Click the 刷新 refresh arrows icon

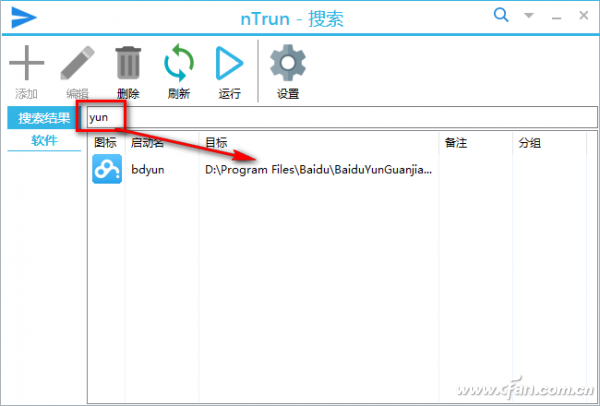(179, 63)
